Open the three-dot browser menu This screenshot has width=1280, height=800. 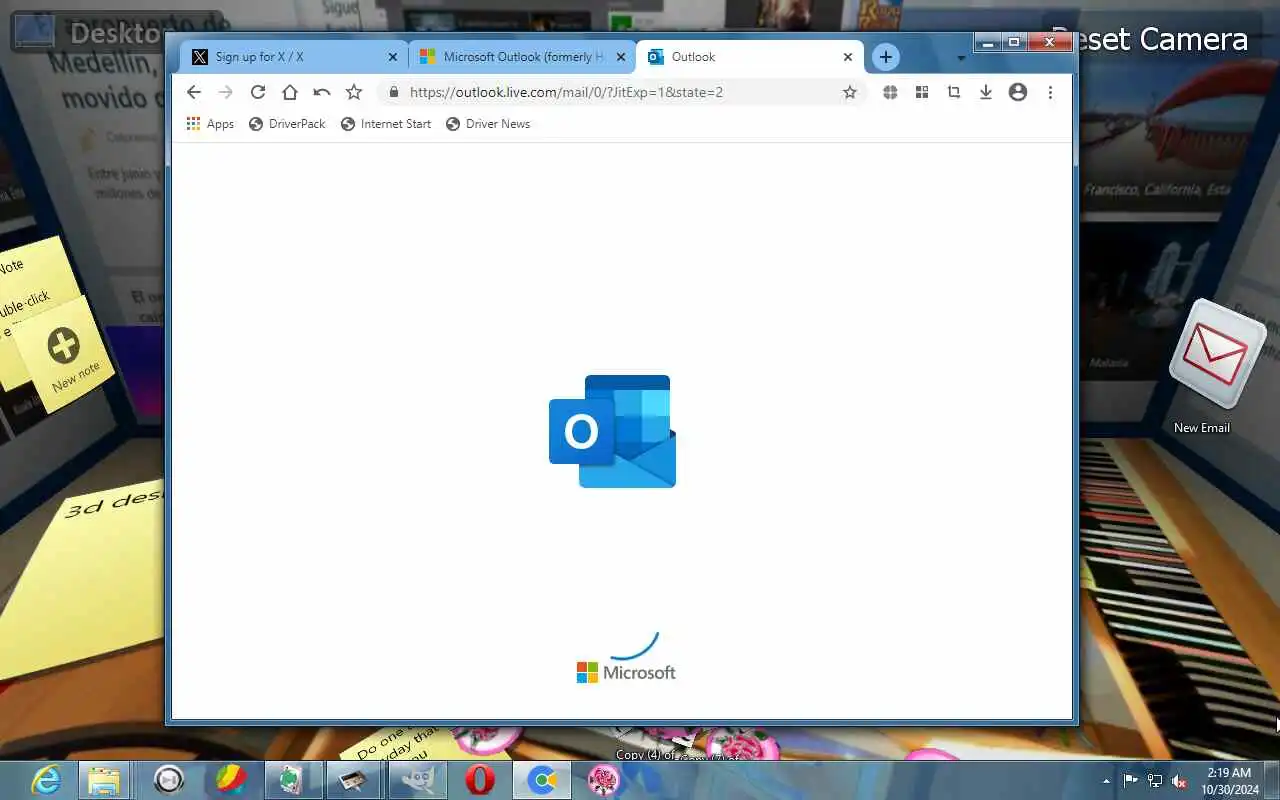(1050, 92)
